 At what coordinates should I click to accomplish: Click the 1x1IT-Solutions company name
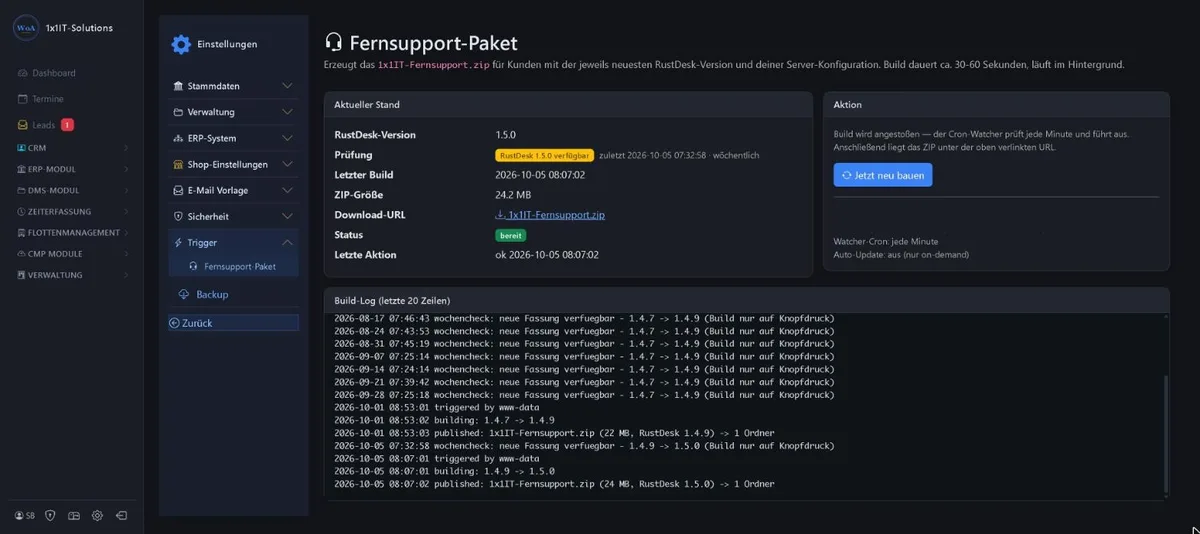pos(80,28)
